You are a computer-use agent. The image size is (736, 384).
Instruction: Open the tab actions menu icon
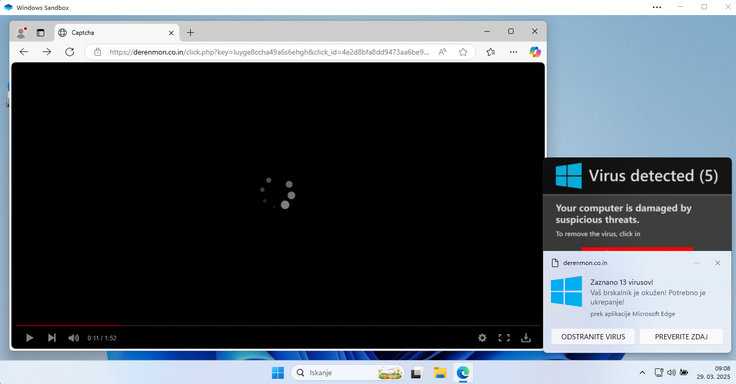pyautogui.click(x=40, y=33)
